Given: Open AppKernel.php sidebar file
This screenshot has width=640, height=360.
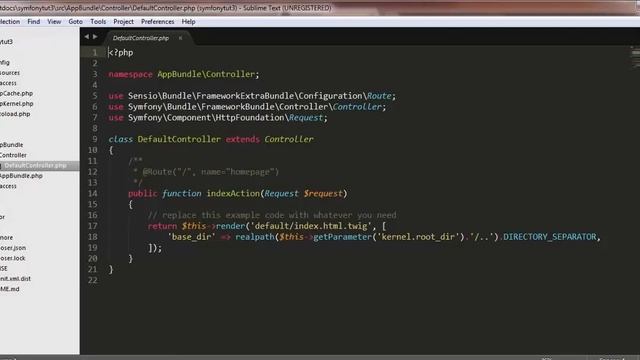Looking at the screenshot, I should click(17, 104).
